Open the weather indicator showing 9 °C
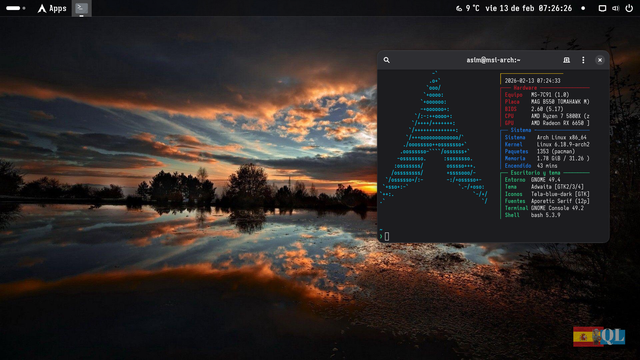This screenshot has width=640, height=360. 468,8
